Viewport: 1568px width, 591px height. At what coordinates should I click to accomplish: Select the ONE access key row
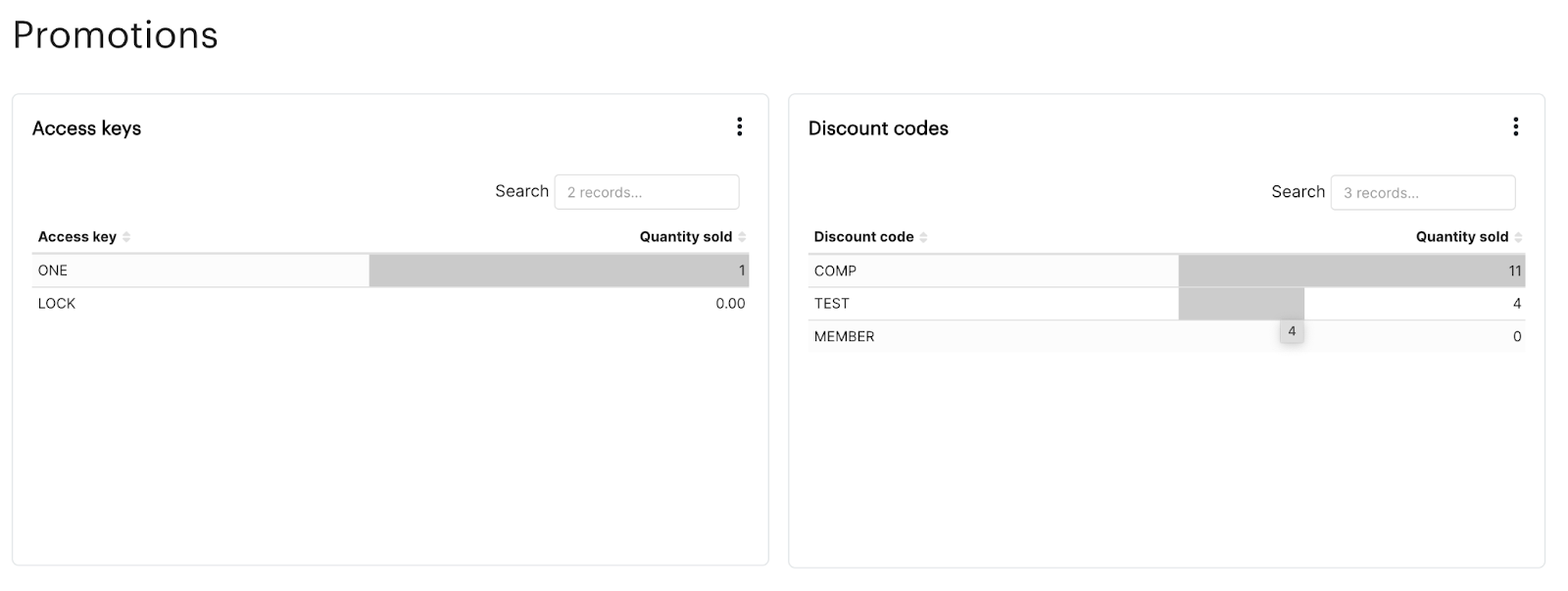pos(390,271)
